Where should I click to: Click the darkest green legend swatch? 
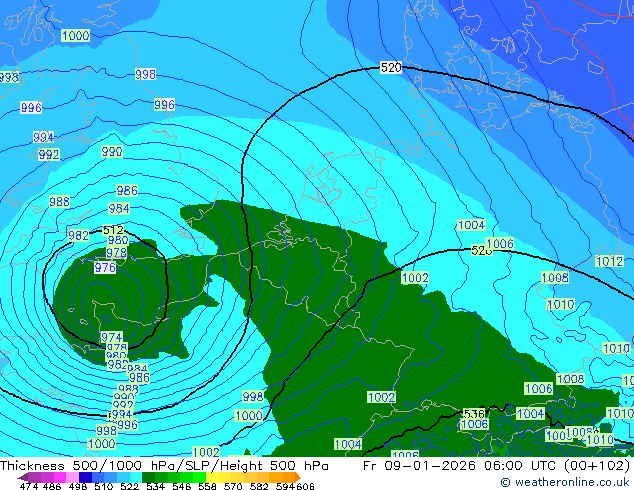coord(148,477)
